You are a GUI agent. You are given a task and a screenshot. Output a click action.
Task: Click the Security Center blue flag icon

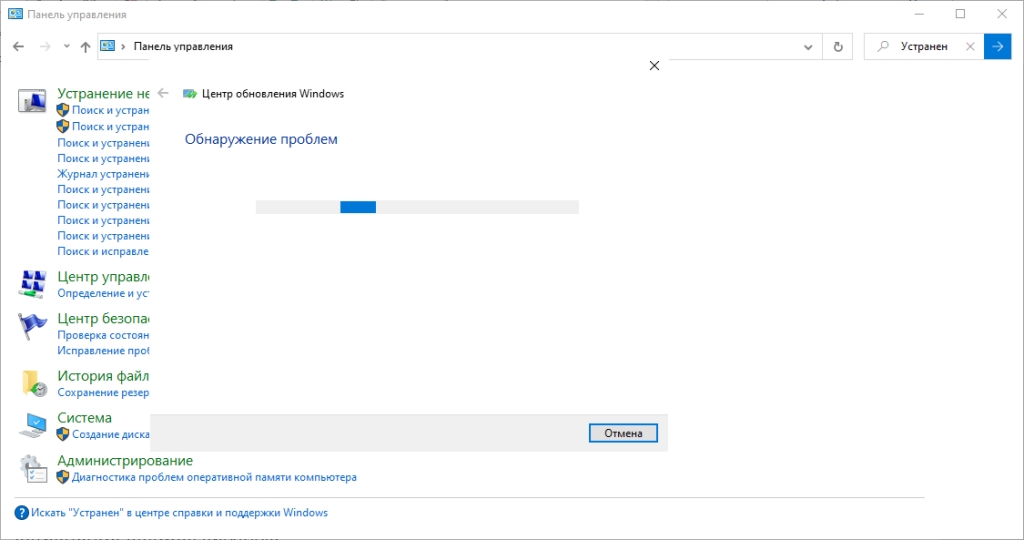coord(31,326)
